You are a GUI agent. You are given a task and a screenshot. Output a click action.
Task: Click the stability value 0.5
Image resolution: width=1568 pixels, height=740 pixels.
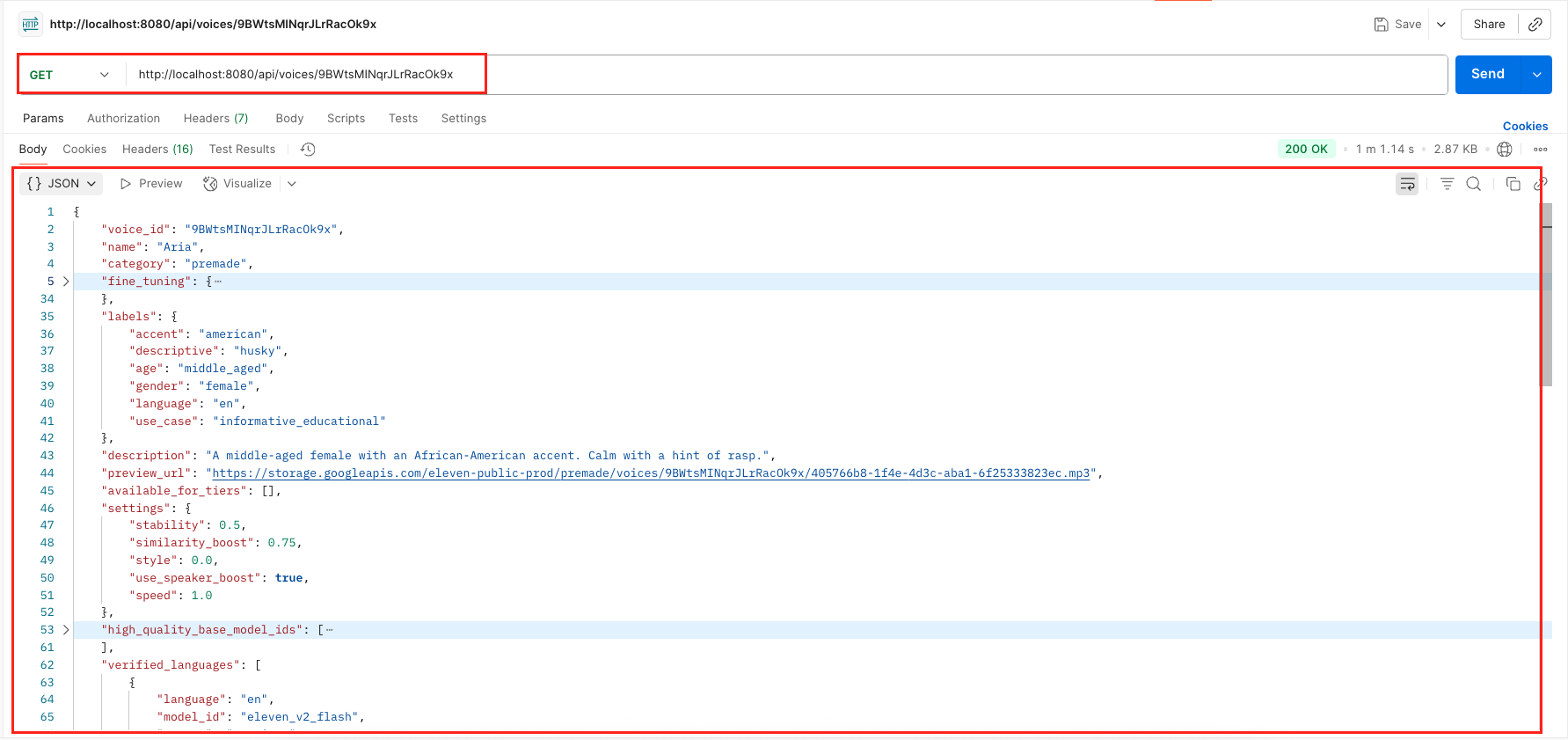230,525
